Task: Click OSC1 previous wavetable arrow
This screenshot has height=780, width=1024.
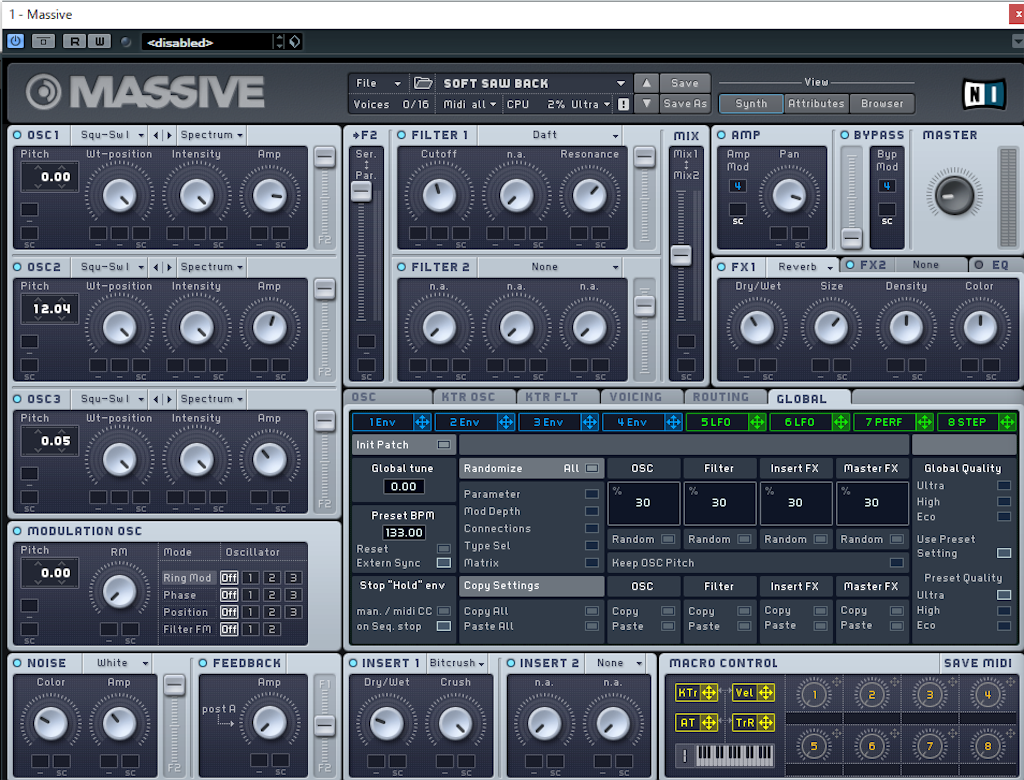Action: point(156,135)
